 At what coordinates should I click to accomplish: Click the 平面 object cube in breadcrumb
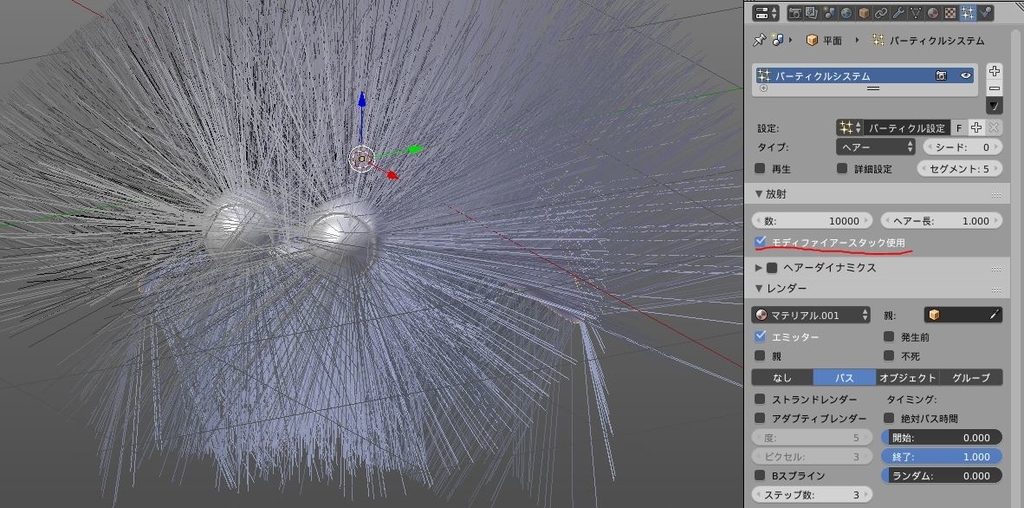[x=812, y=40]
